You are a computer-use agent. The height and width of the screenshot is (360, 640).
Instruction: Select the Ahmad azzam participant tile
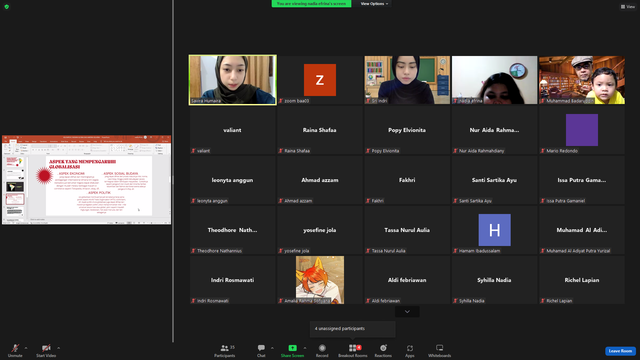point(320,180)
